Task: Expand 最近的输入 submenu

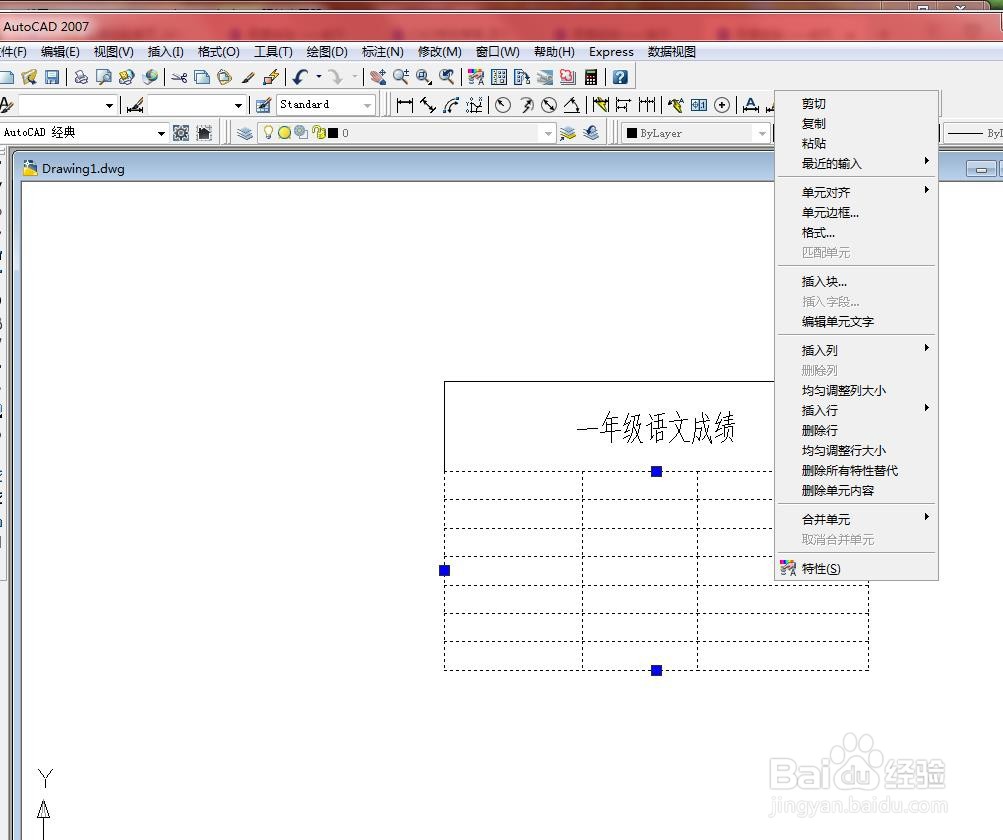Action: pyautogui.click(x=857, y=163)
